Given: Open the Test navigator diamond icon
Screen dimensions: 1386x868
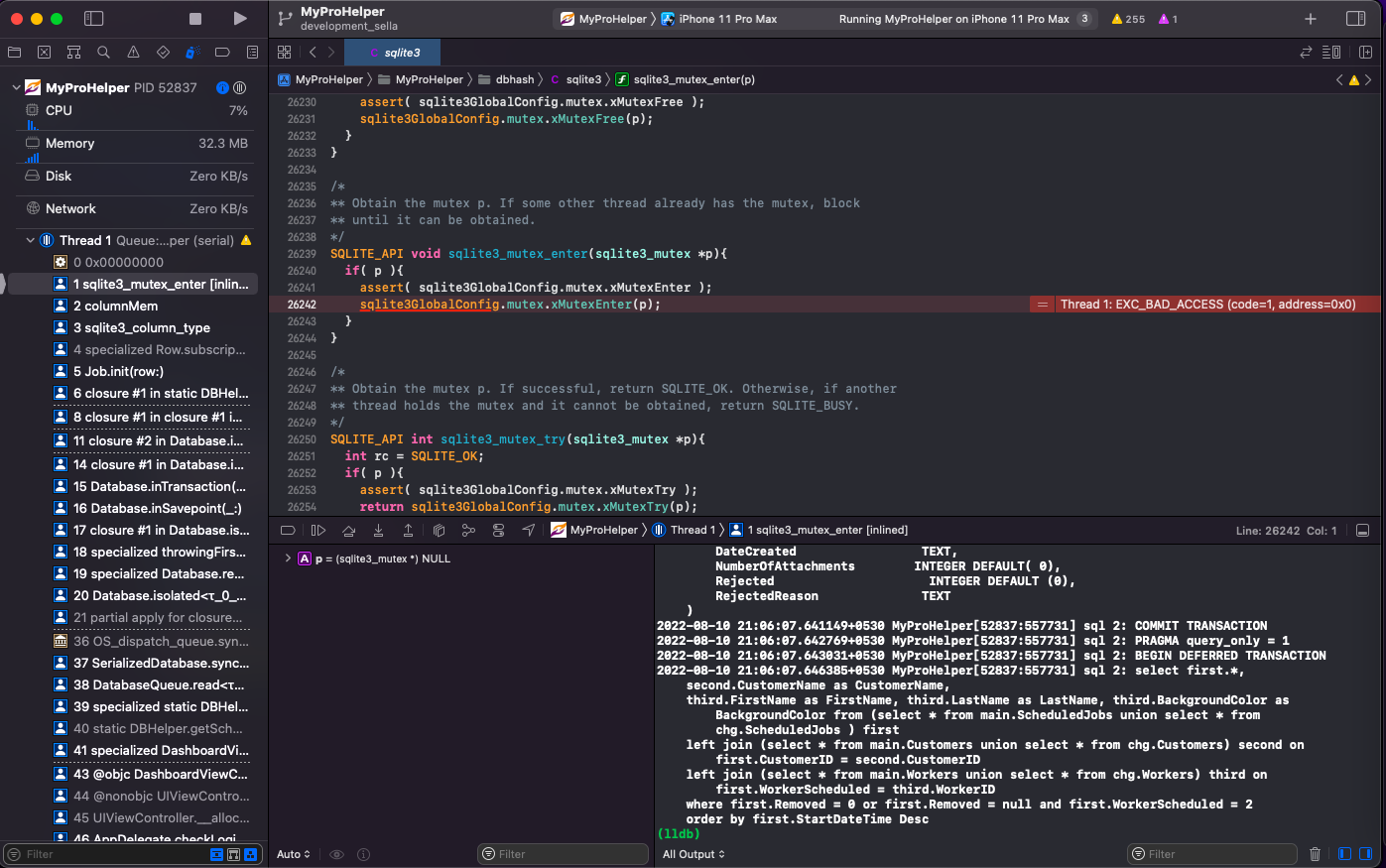Looking at the screenshot, I should pos(163,53).
